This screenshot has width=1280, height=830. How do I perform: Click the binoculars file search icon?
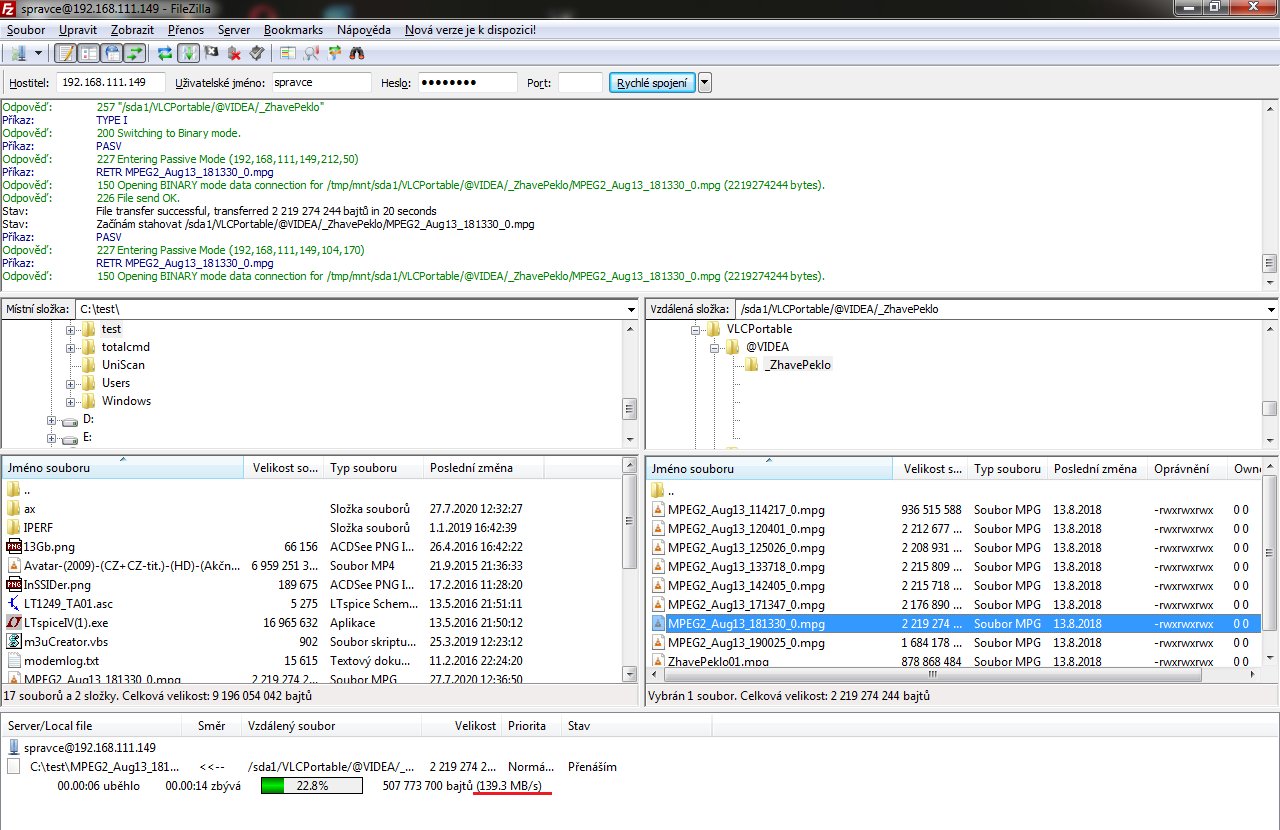(356, 53)
